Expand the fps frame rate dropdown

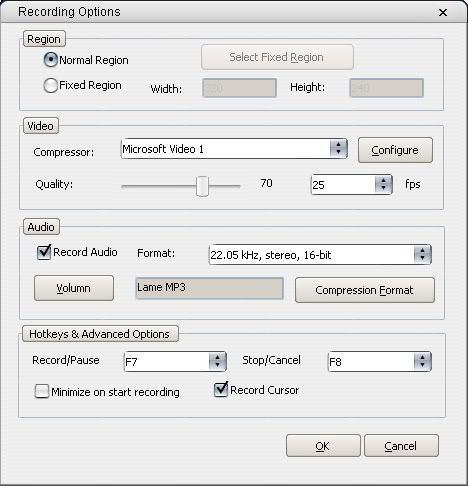(x=352, y=184)
